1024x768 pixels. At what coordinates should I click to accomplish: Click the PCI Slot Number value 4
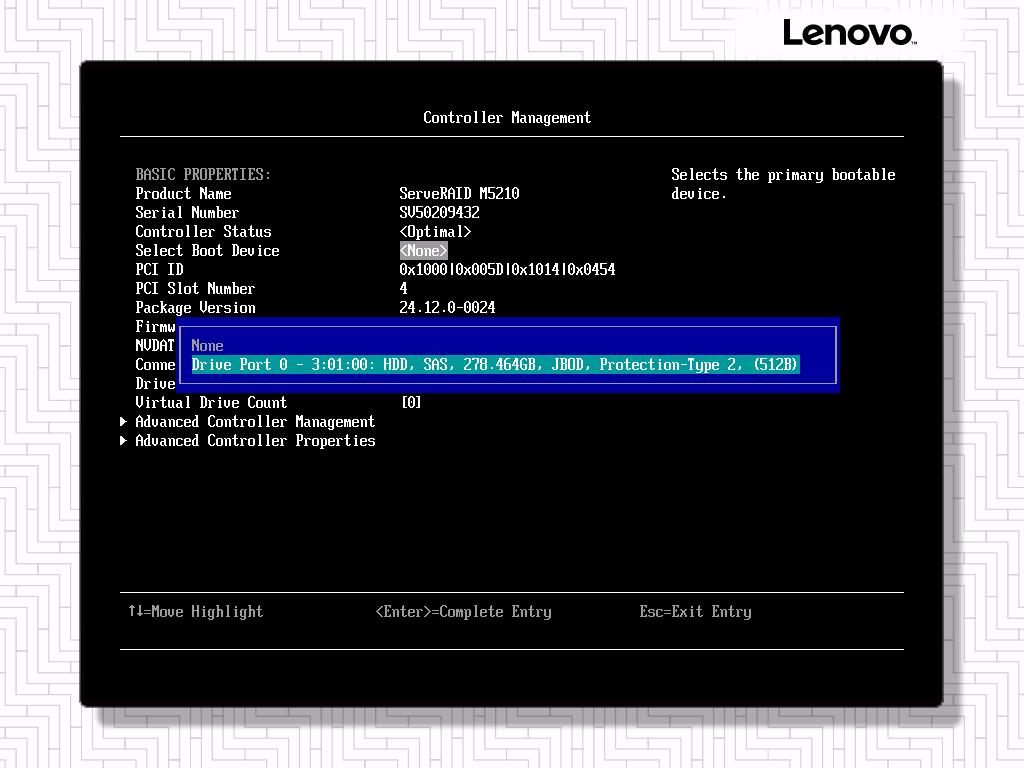coord(403,289)
